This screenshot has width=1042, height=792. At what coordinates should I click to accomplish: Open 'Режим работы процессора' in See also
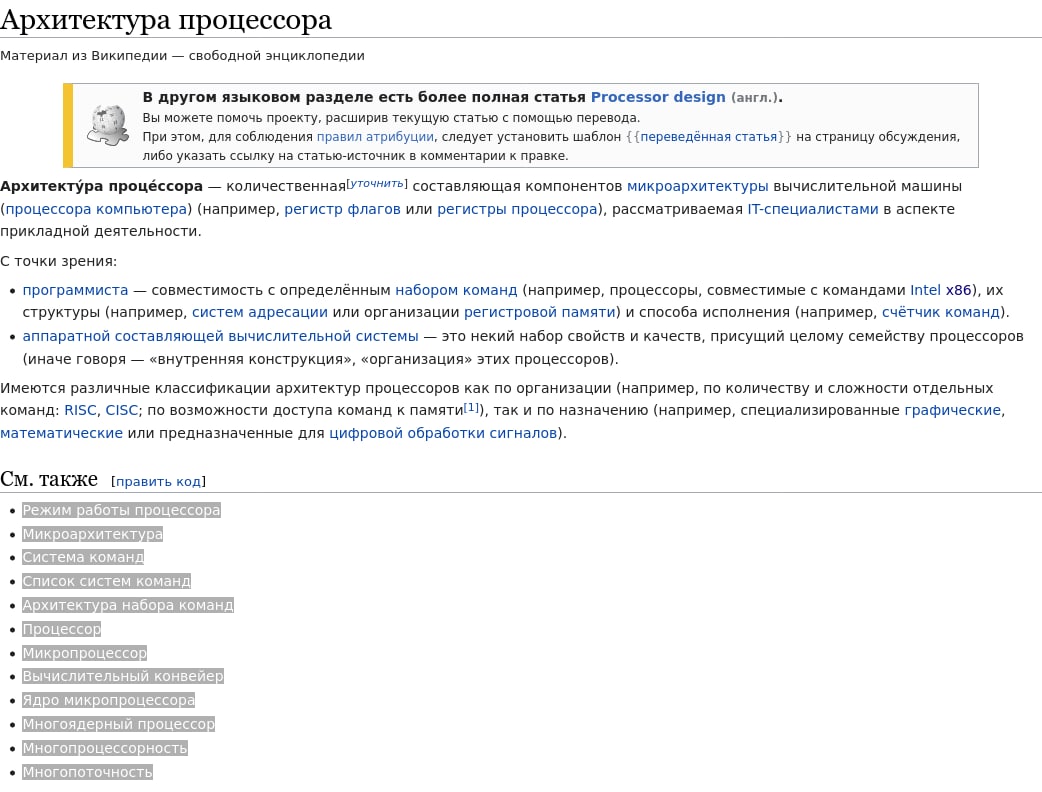point(121,510)
